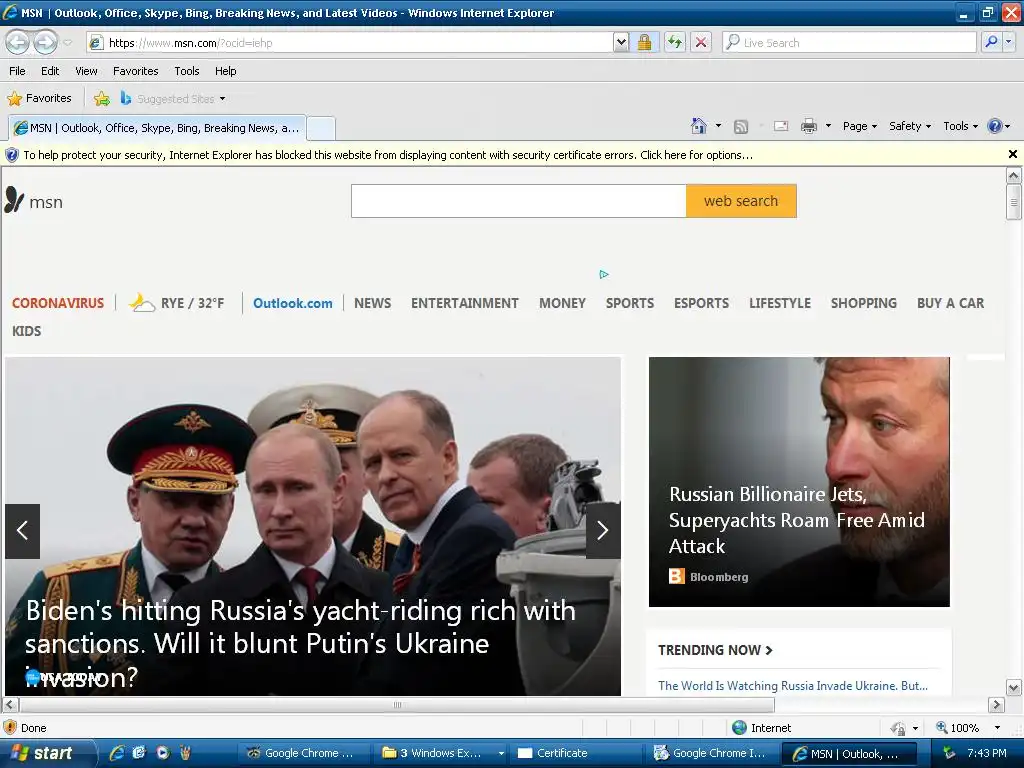Stop loading with the red X icon
The image size is (1024, 768).
701,43
